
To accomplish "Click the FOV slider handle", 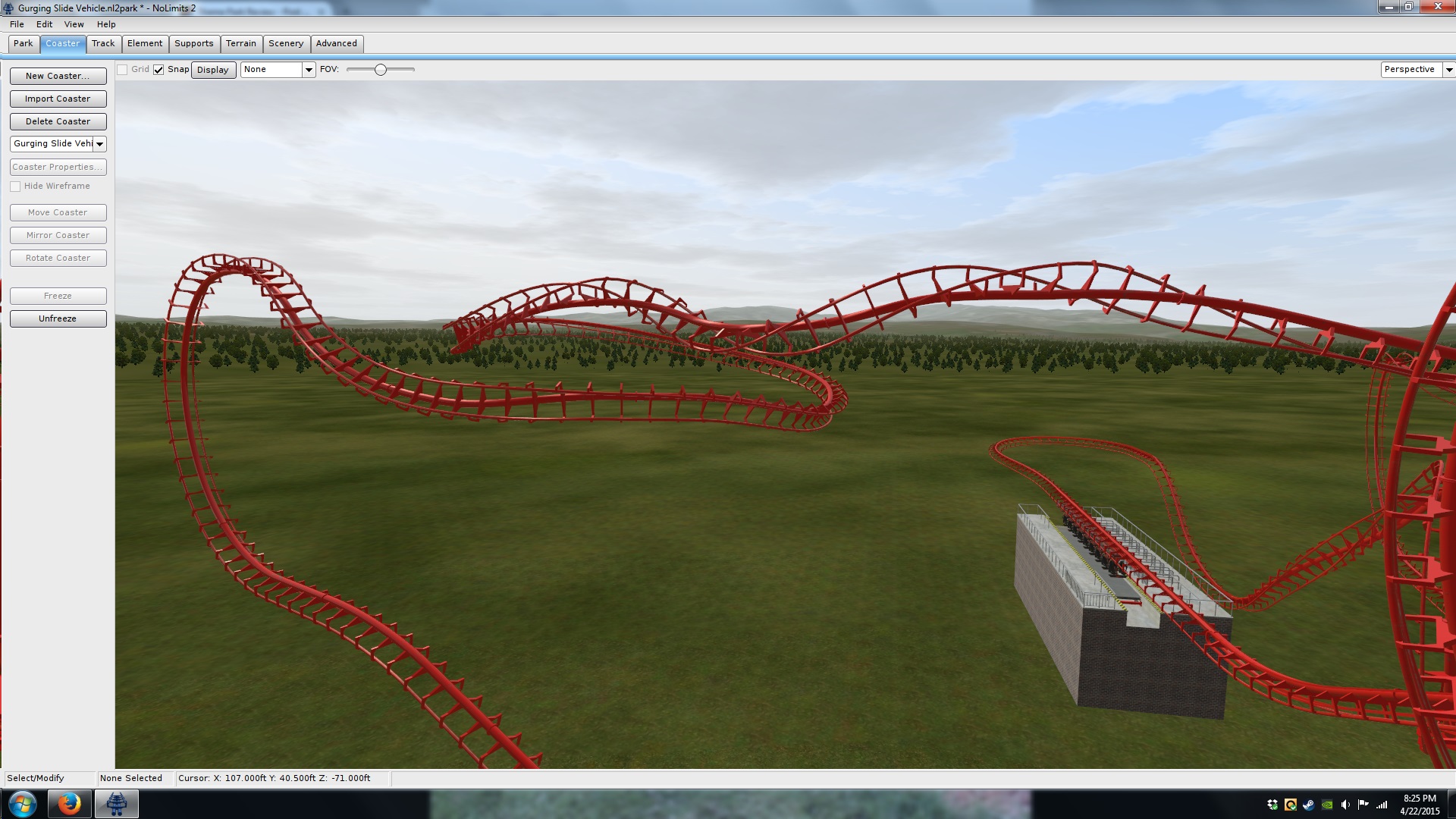I will point(381,70).
